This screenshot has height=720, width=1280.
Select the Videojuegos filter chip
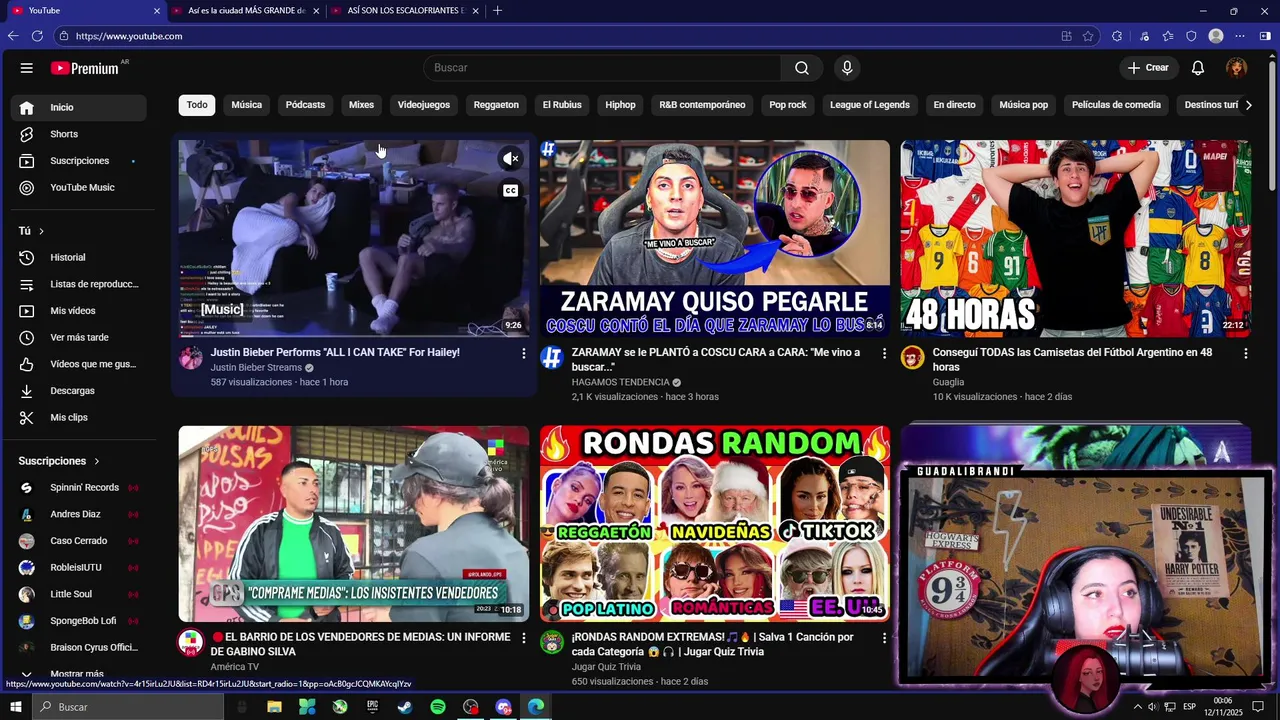tap(424, 105)
